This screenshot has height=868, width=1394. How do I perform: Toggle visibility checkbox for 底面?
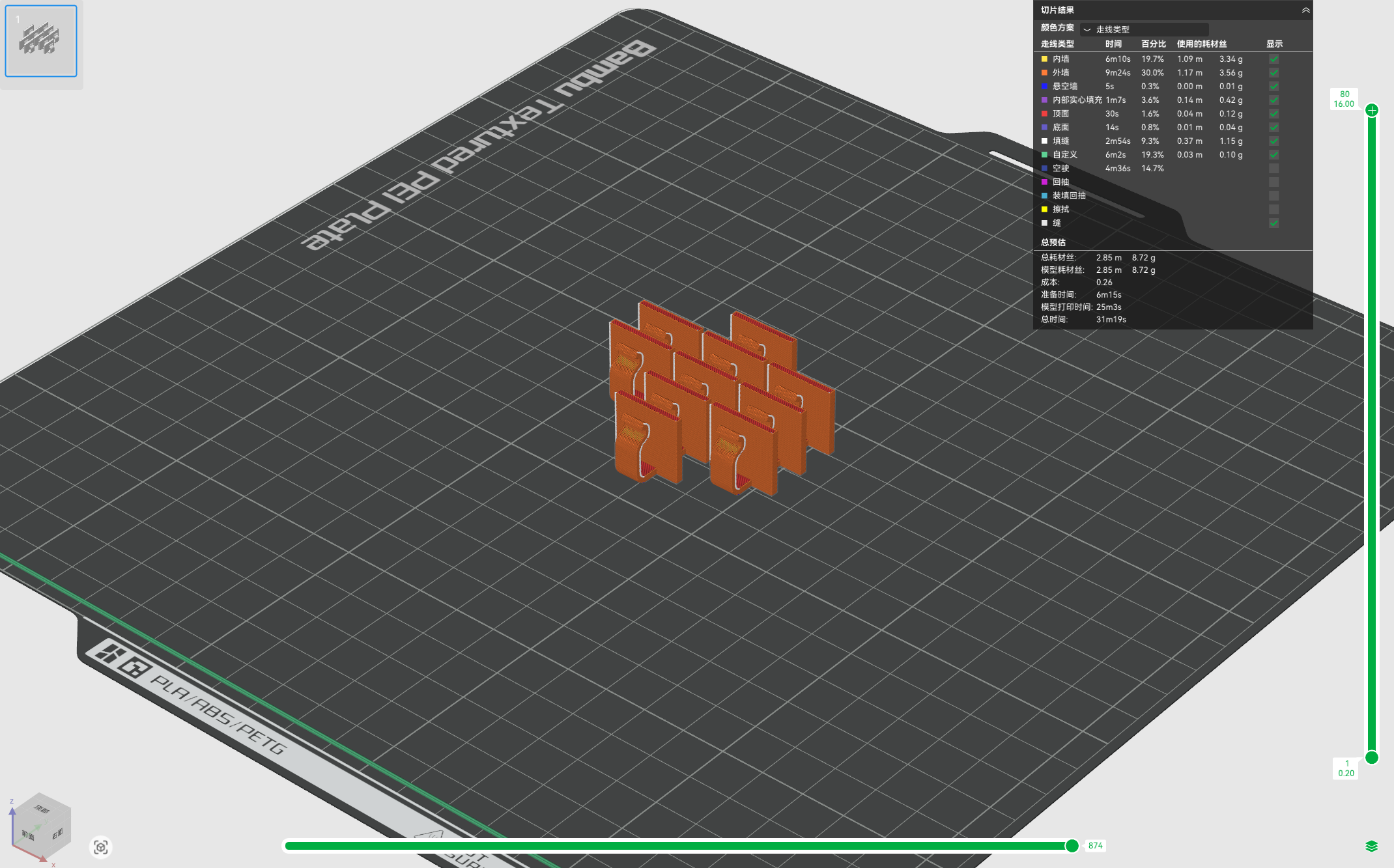pyautogui.click(x=1273, y=128)
